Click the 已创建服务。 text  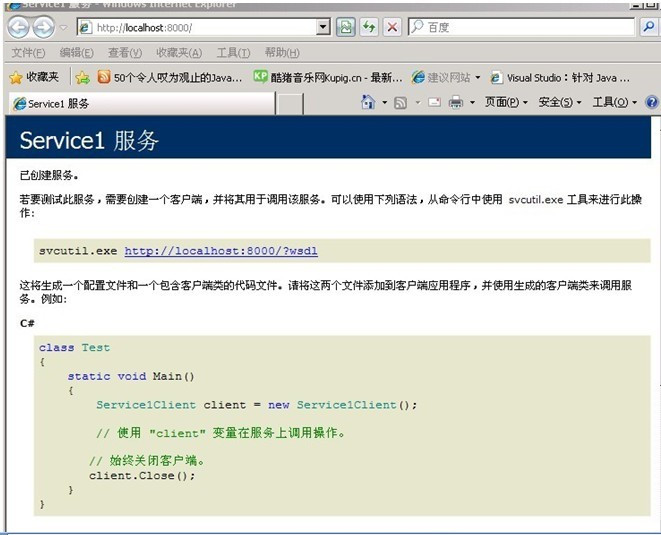pos(49,175)
